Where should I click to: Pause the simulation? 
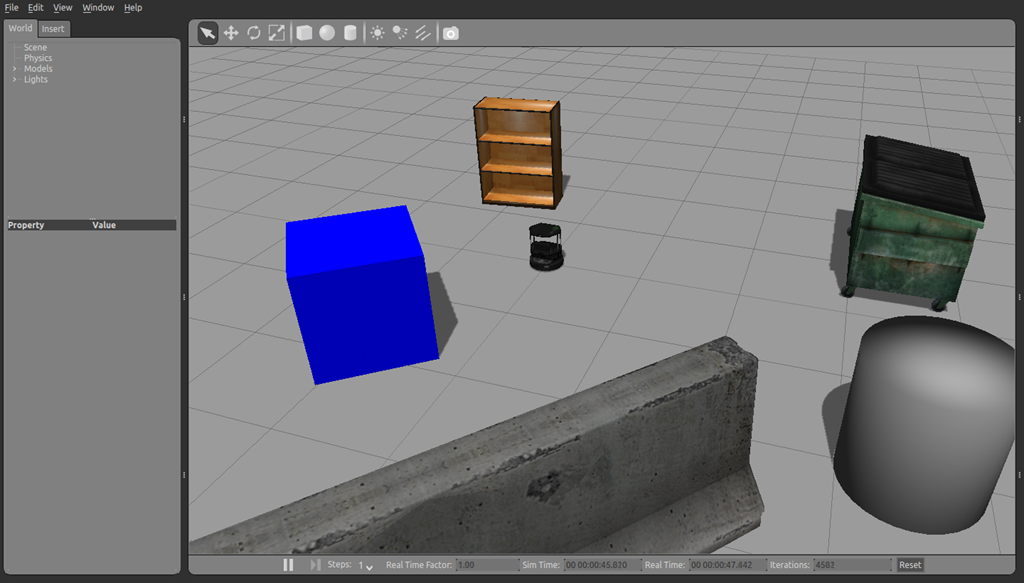pos(288,565)
